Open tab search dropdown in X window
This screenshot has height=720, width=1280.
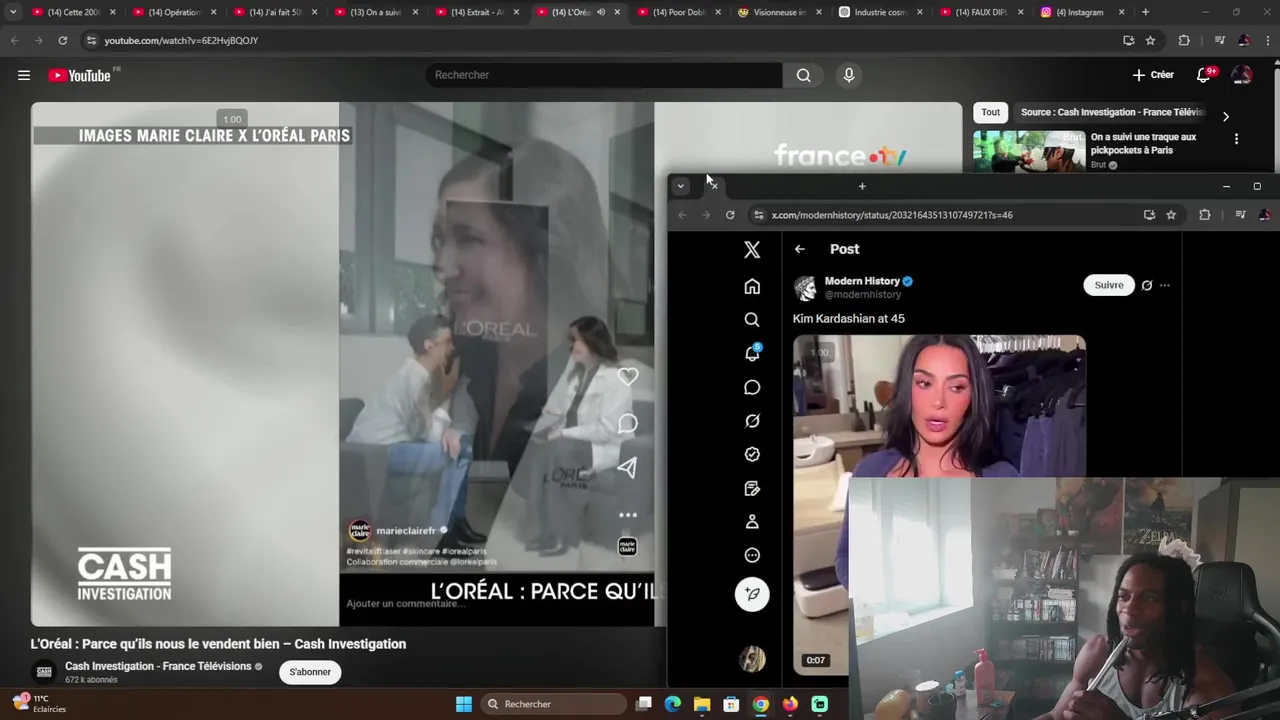click(x=680, y=186)
